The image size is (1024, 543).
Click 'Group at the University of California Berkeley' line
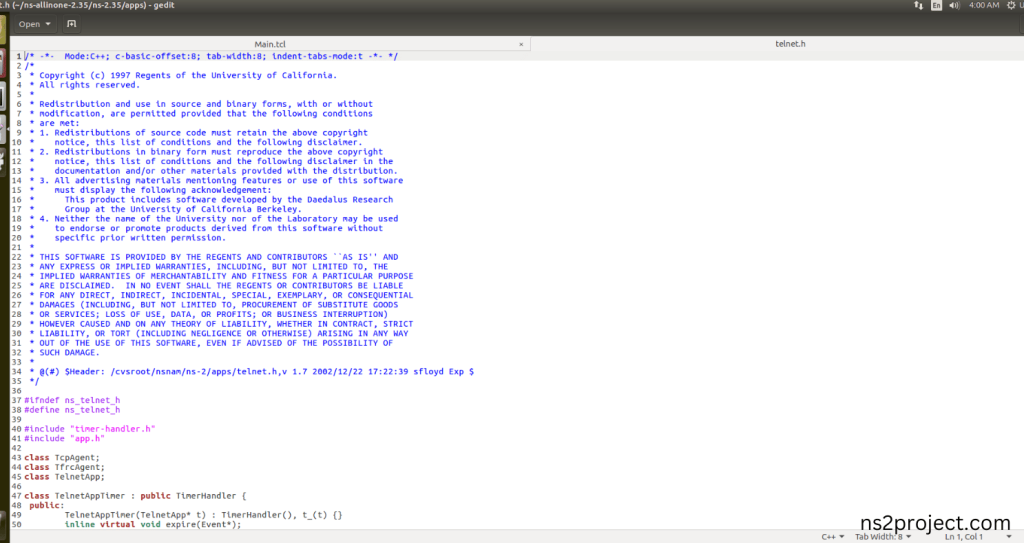pyautogui.click(x=183, y=209)
